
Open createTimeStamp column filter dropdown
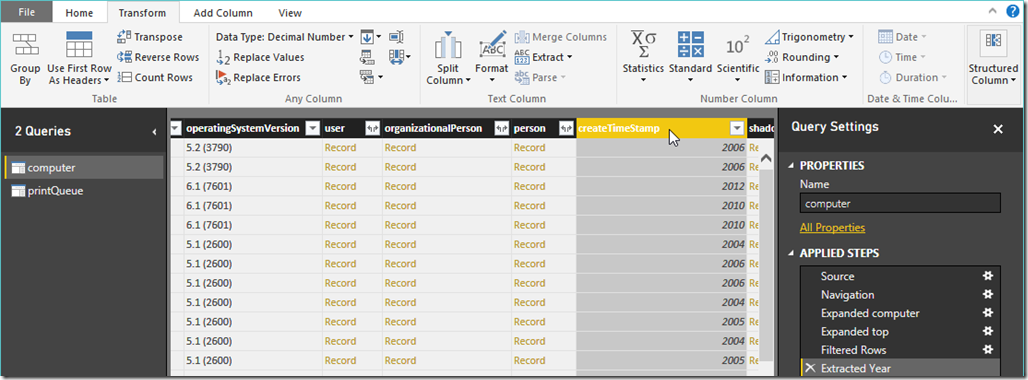pyautogui.click(x=738, y=128)
